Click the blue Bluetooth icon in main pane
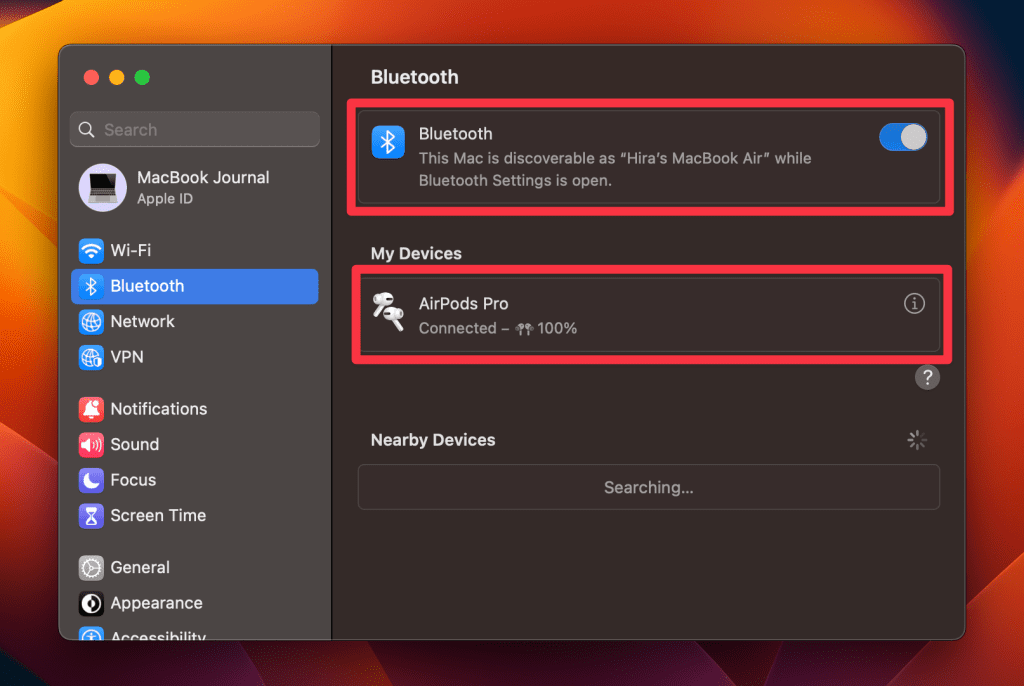This screenshot has width=1024, height=686. [x=388, y=142]
